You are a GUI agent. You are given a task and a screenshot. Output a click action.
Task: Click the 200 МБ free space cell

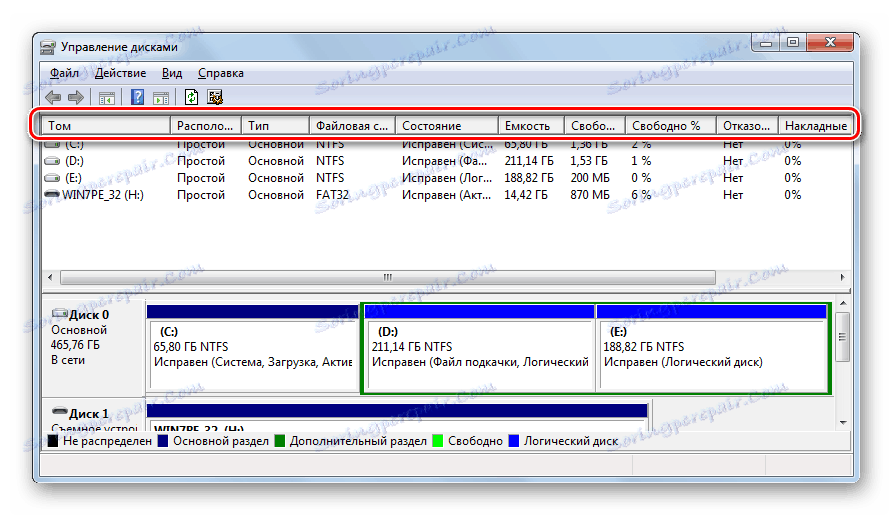point(590,178)
